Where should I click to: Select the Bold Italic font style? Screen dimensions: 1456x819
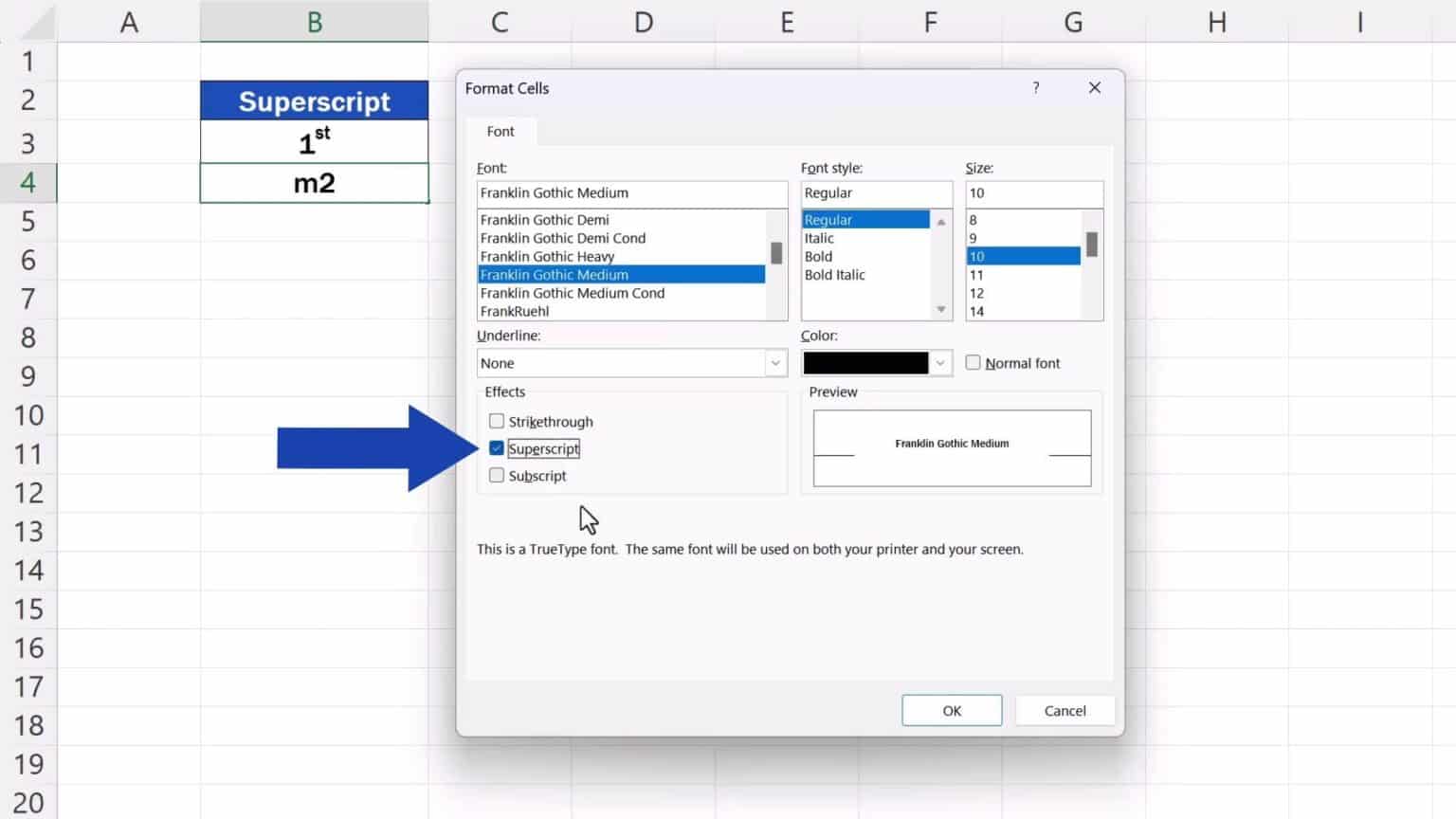tap(834, 275)
